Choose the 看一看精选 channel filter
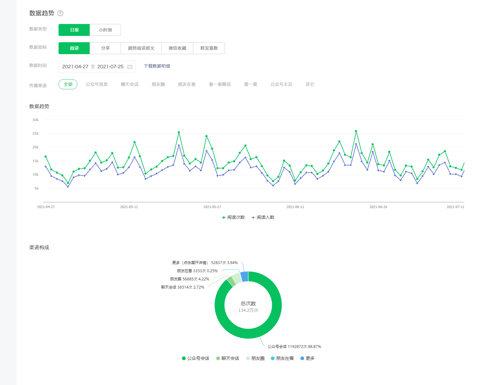The image size is (481, 385). tap(220, 84)
